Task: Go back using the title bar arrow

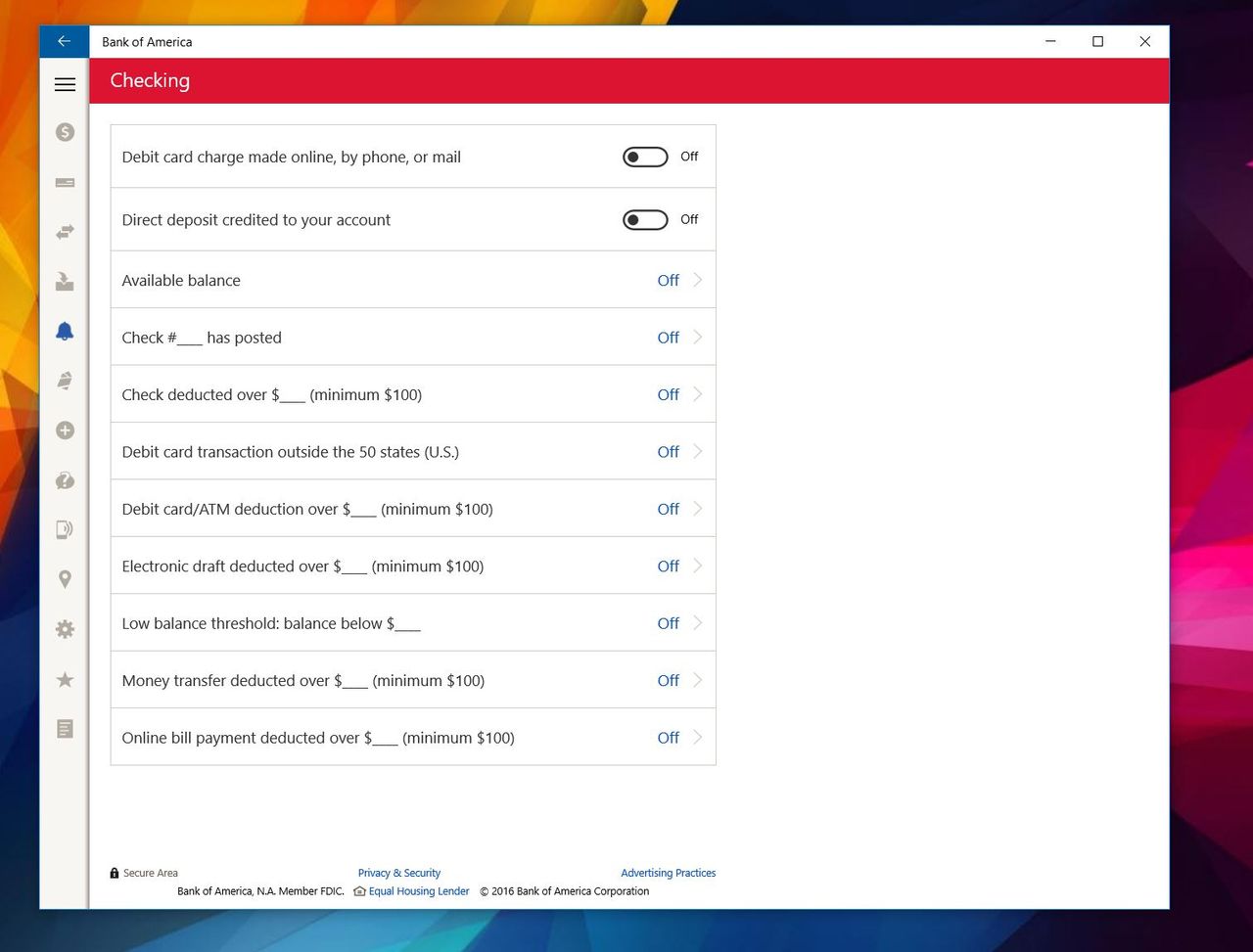Action: pos(64,41)
